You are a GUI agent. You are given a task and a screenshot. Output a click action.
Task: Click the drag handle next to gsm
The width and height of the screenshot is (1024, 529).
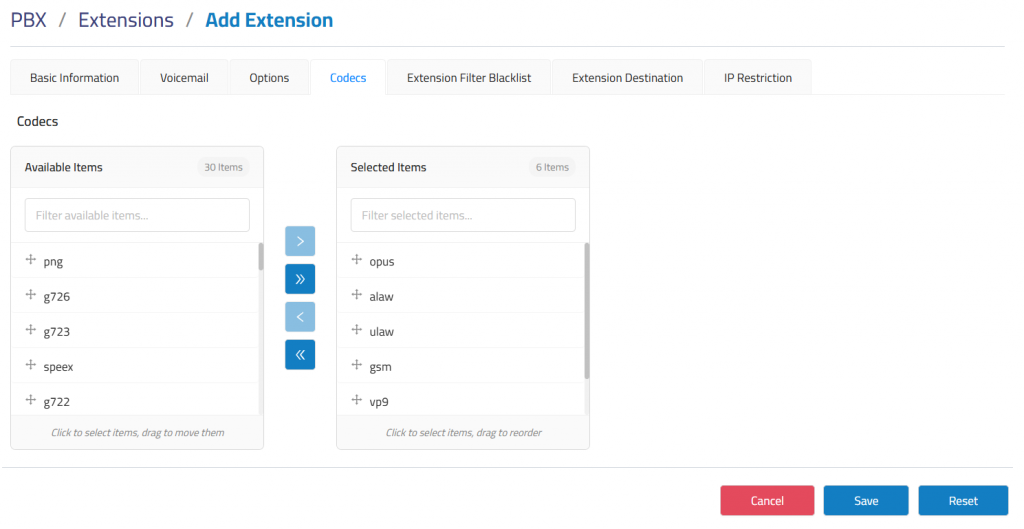(x=357, y=366)
